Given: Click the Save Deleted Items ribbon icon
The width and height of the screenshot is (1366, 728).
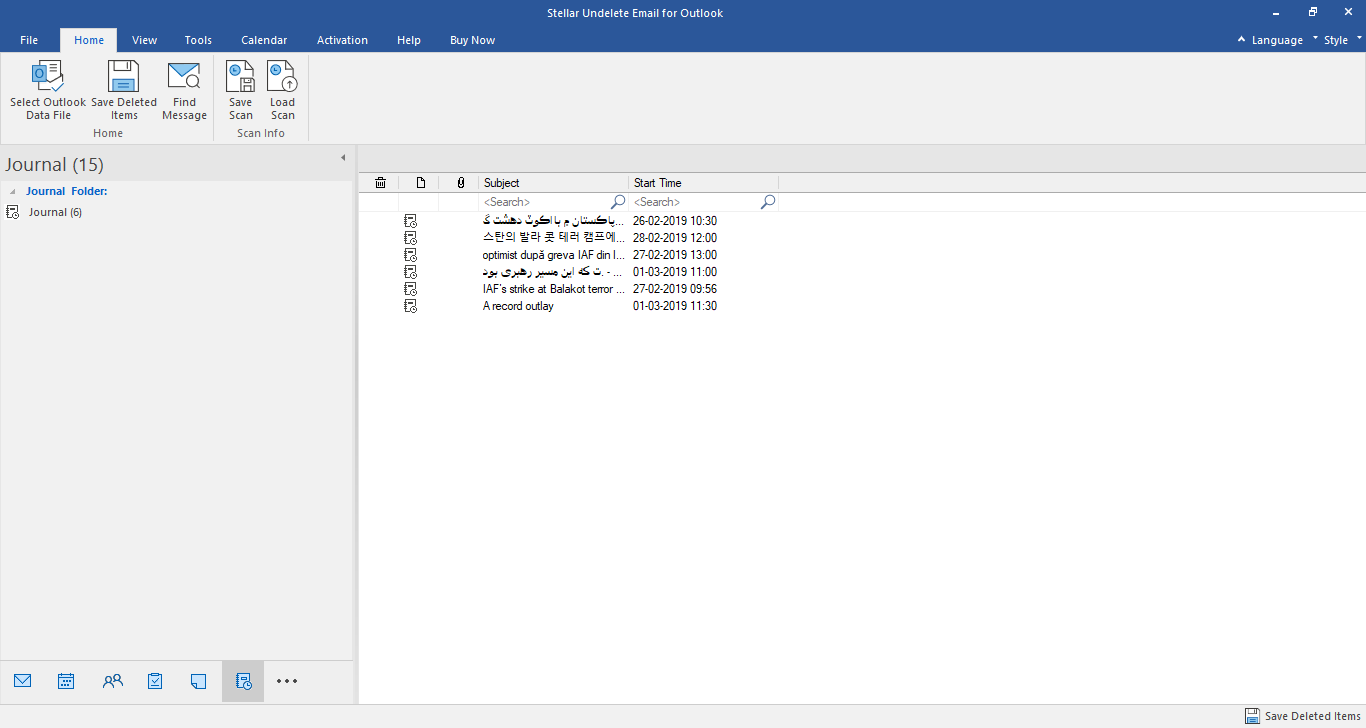Looking at the screenshot, I should (124, 78).
